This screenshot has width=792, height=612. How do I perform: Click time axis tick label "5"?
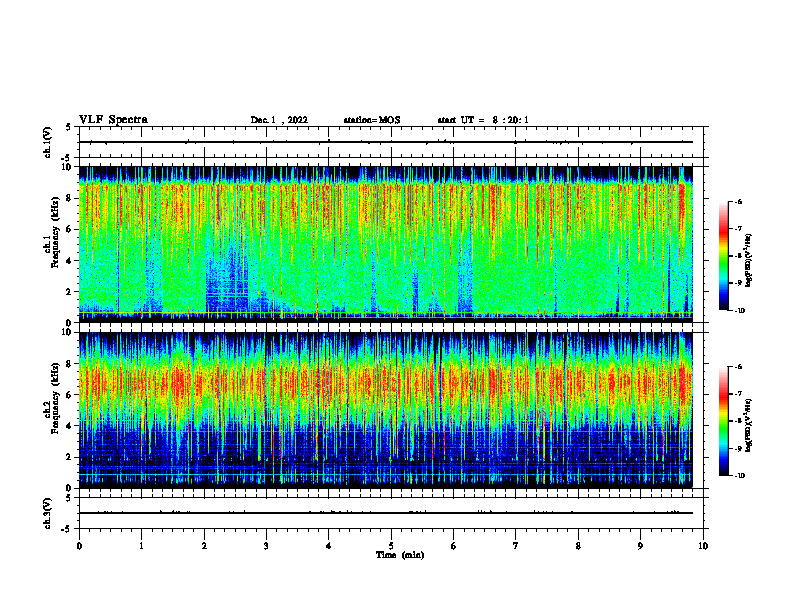click(x=391, y=546)
